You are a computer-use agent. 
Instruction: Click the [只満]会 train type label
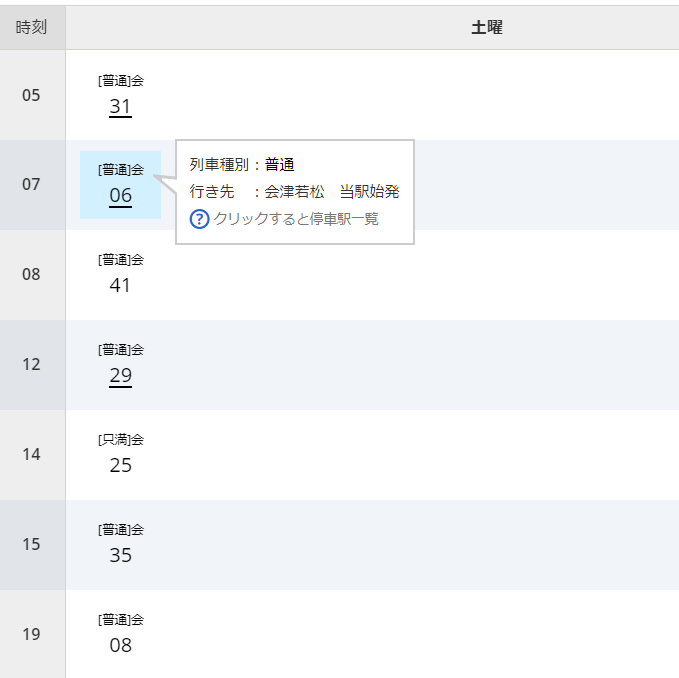point(121,440)
